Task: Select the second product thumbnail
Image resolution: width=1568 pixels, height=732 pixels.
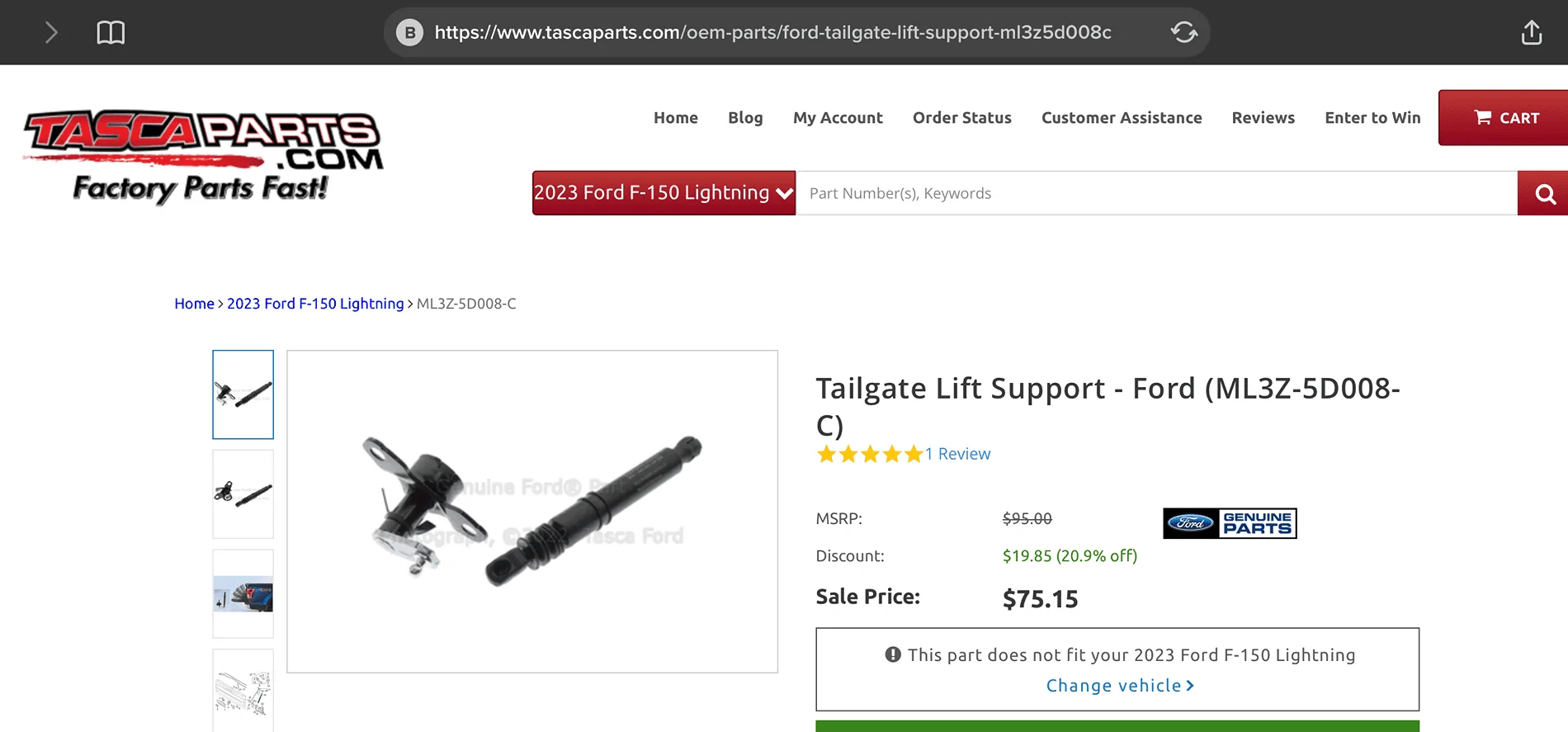Action: click(243, 494)
